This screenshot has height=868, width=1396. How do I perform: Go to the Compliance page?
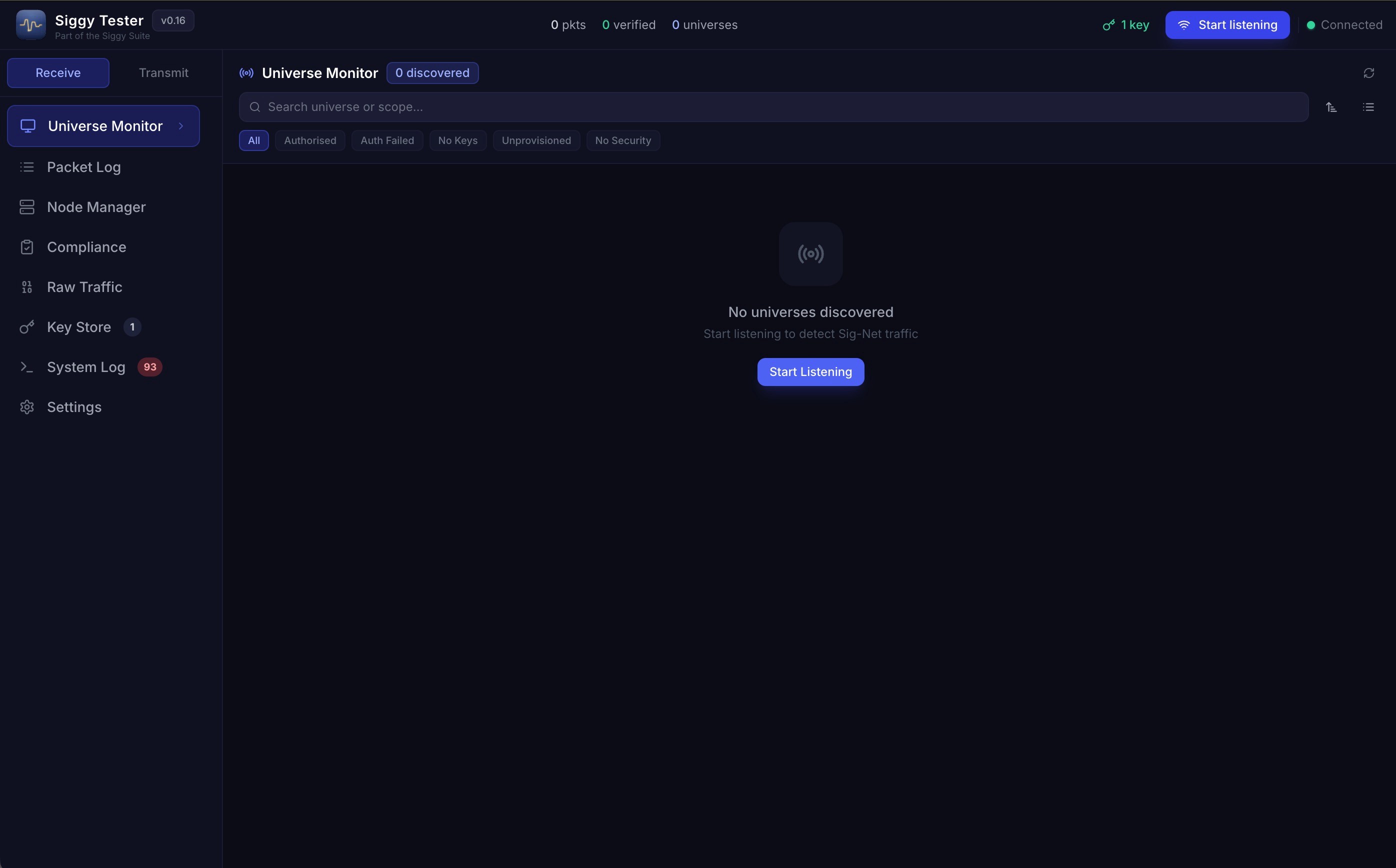(x=86, y=247)
